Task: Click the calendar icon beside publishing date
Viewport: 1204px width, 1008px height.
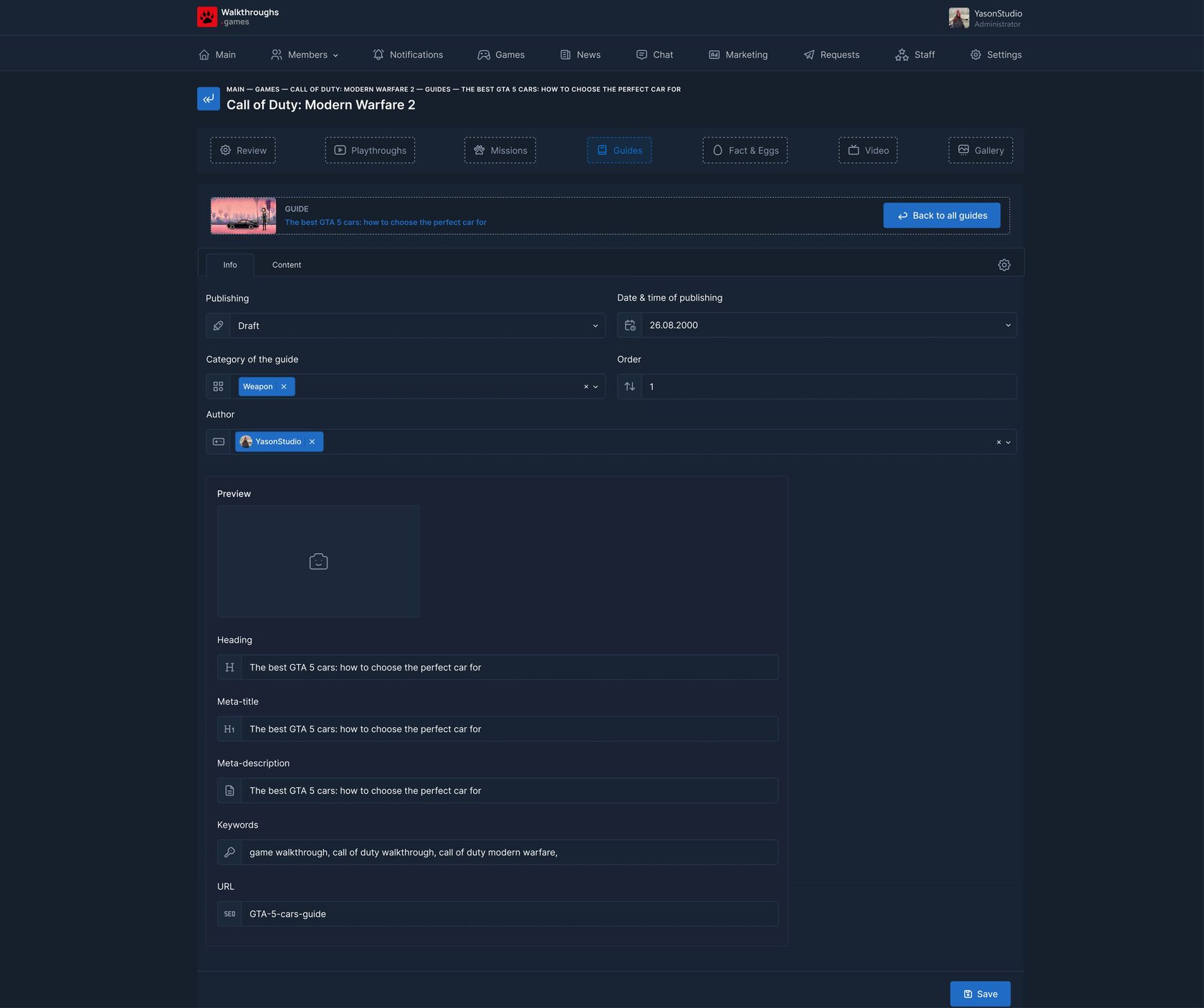Action: pos(630,325)
